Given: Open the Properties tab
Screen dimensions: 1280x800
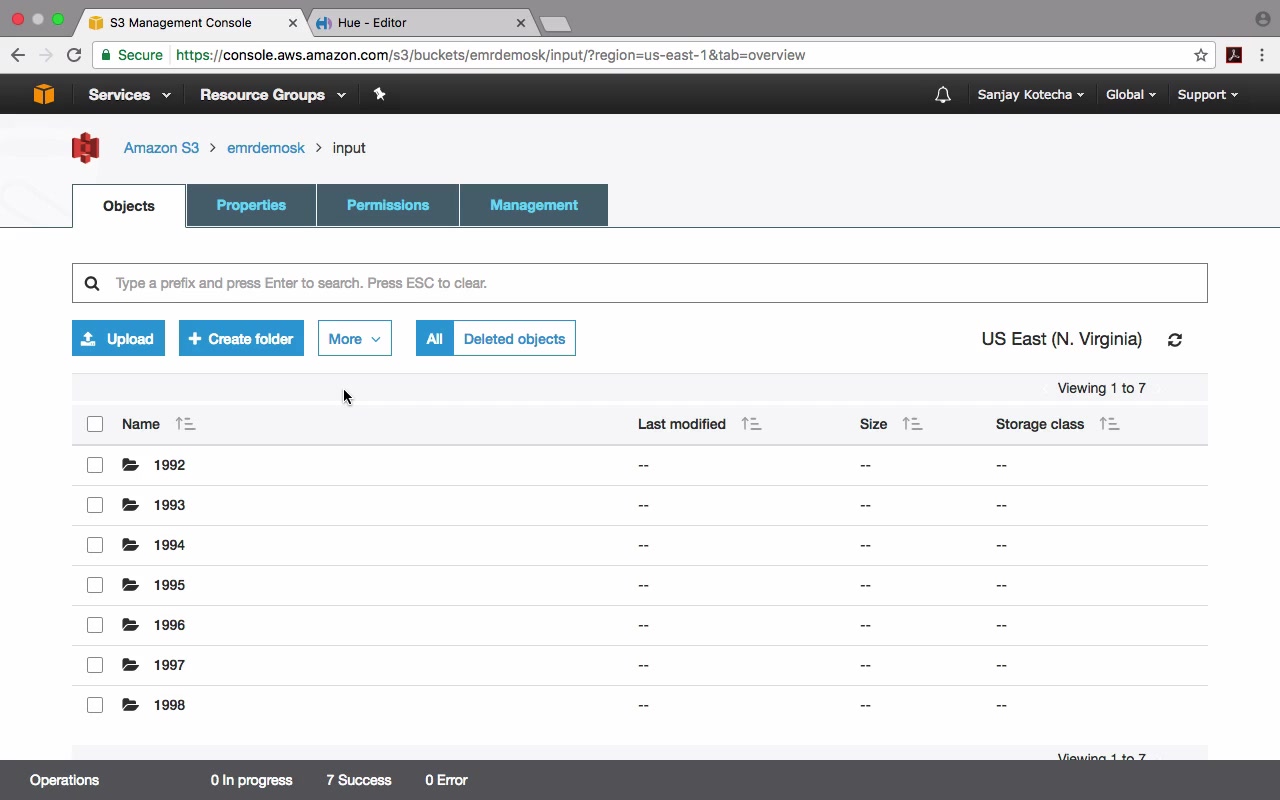Looking at the screenshot, I should tap(251, 205).
